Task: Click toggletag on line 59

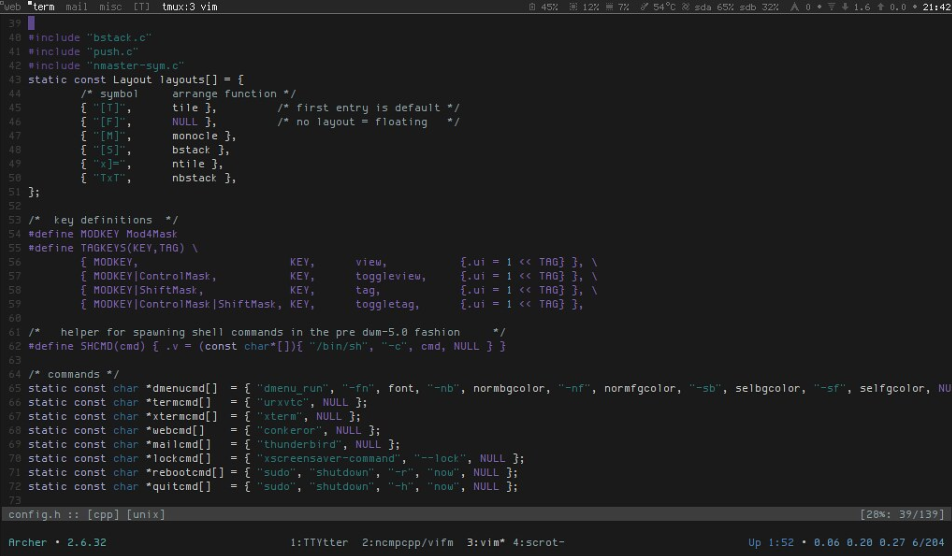Action: pos(384,304)
